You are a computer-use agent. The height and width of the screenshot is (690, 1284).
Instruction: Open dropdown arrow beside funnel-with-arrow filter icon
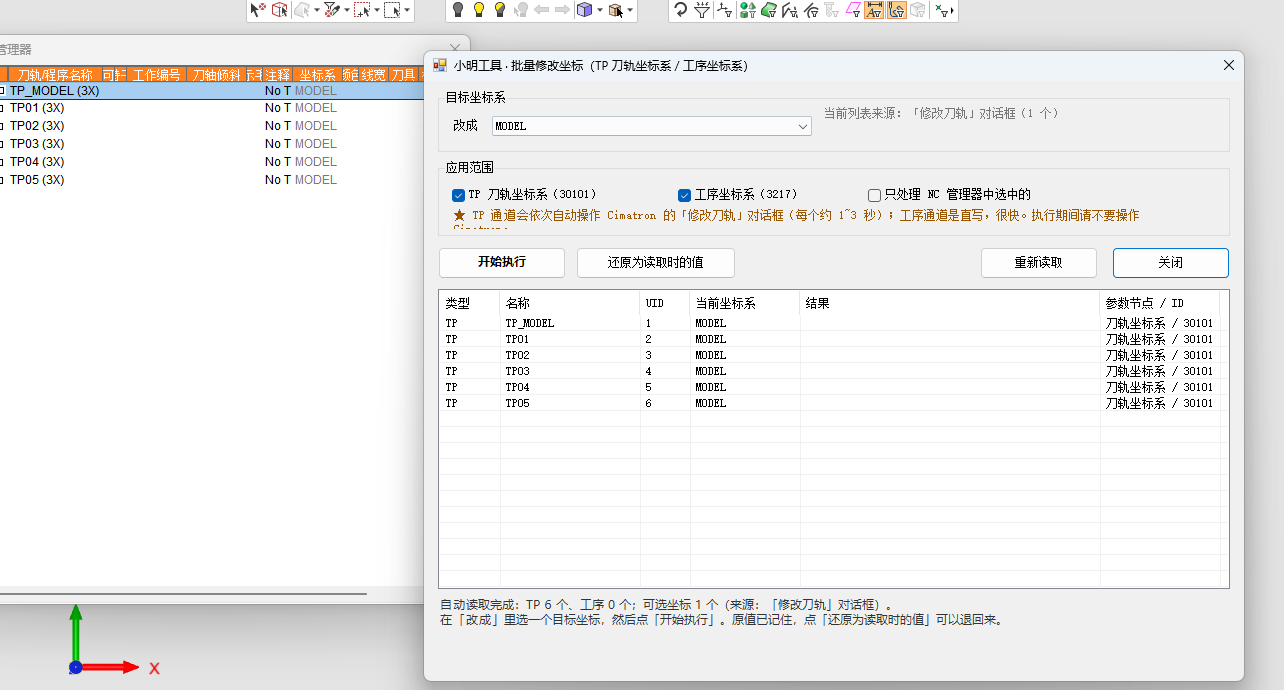[x=346, y=11]
